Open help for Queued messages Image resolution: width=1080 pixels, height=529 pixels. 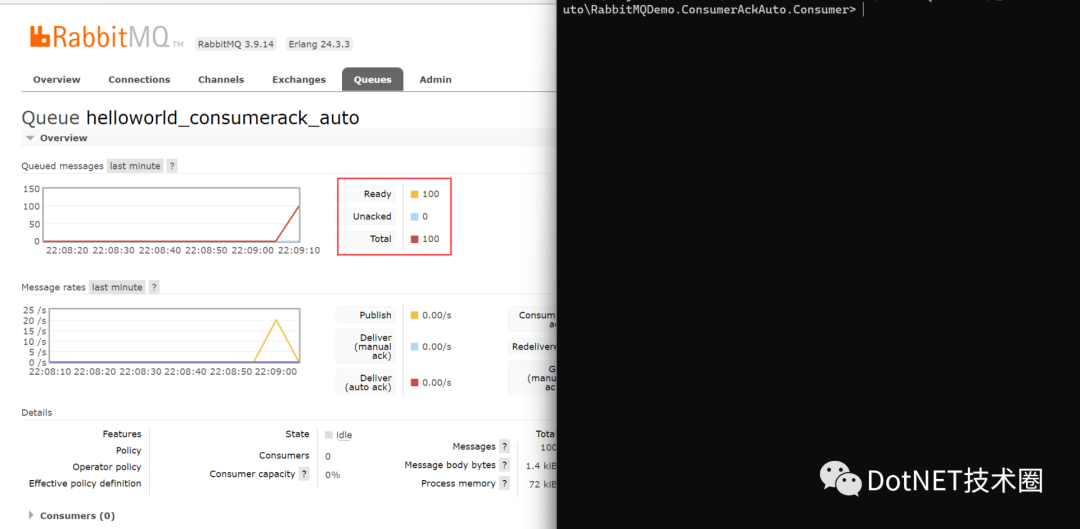[172, 166]
